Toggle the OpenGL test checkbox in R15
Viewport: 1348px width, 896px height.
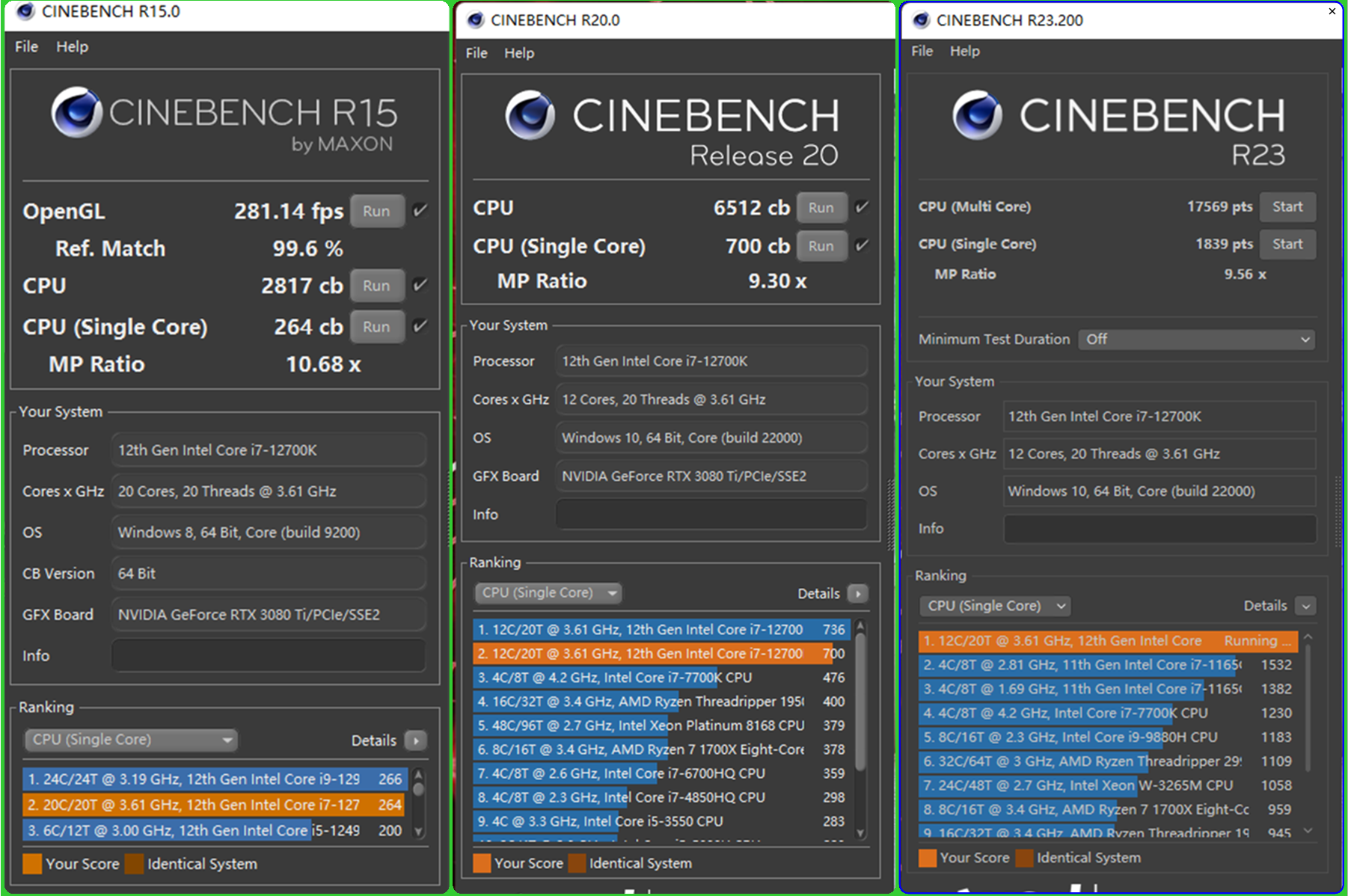(420, 210)
